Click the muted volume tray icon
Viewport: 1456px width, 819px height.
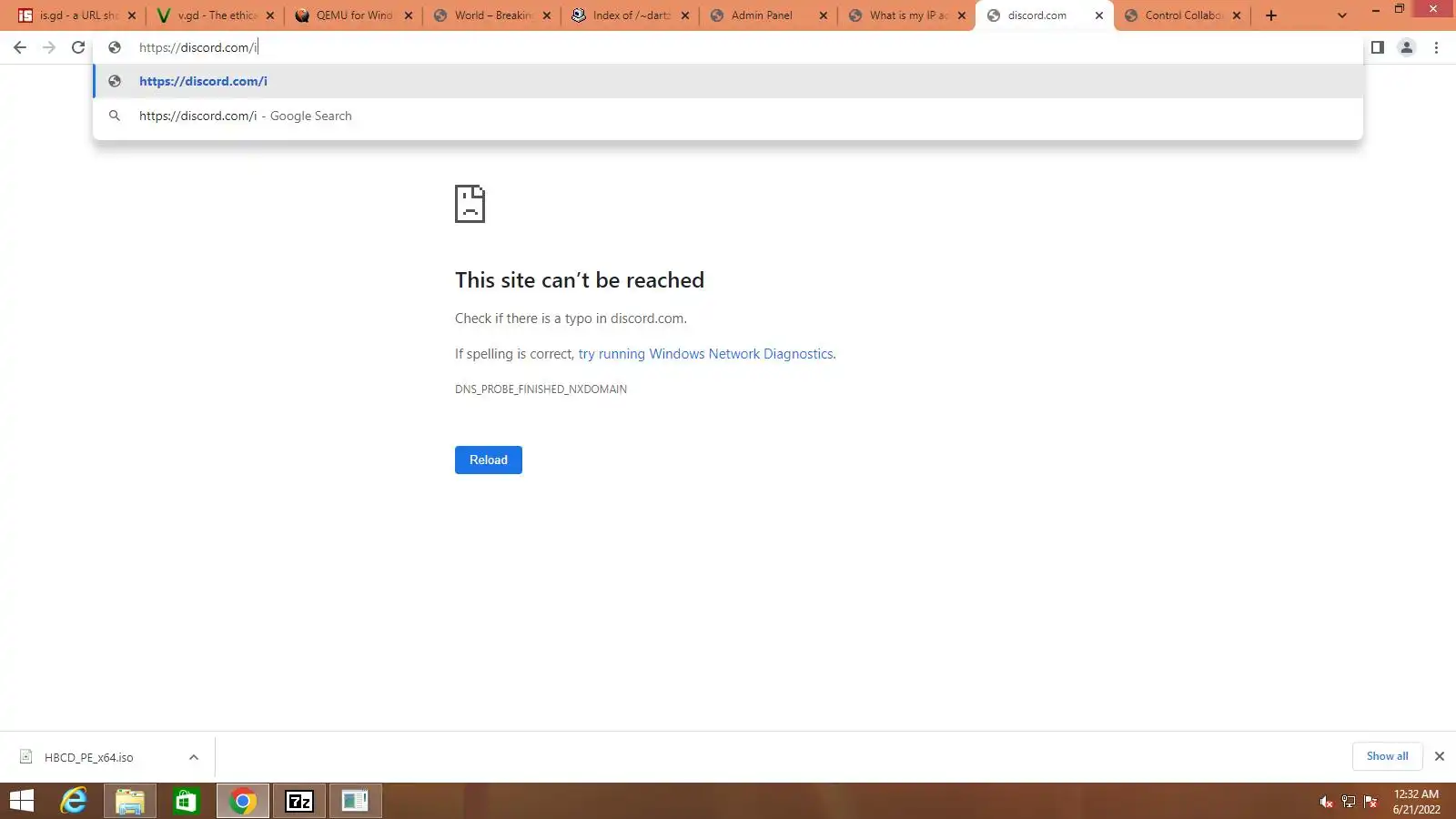coord(1326,802)
